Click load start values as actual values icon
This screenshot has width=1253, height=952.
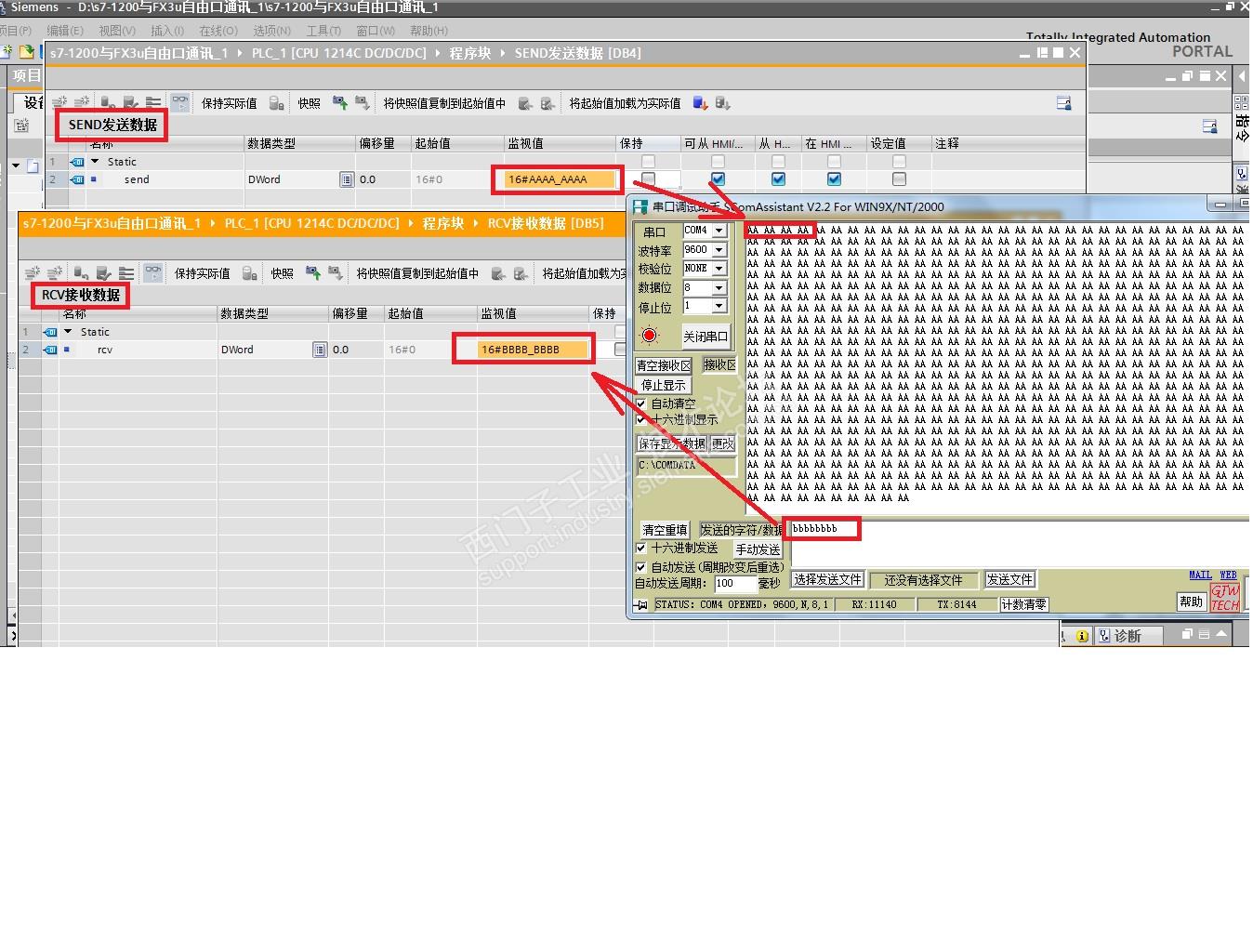pos(701,103)
